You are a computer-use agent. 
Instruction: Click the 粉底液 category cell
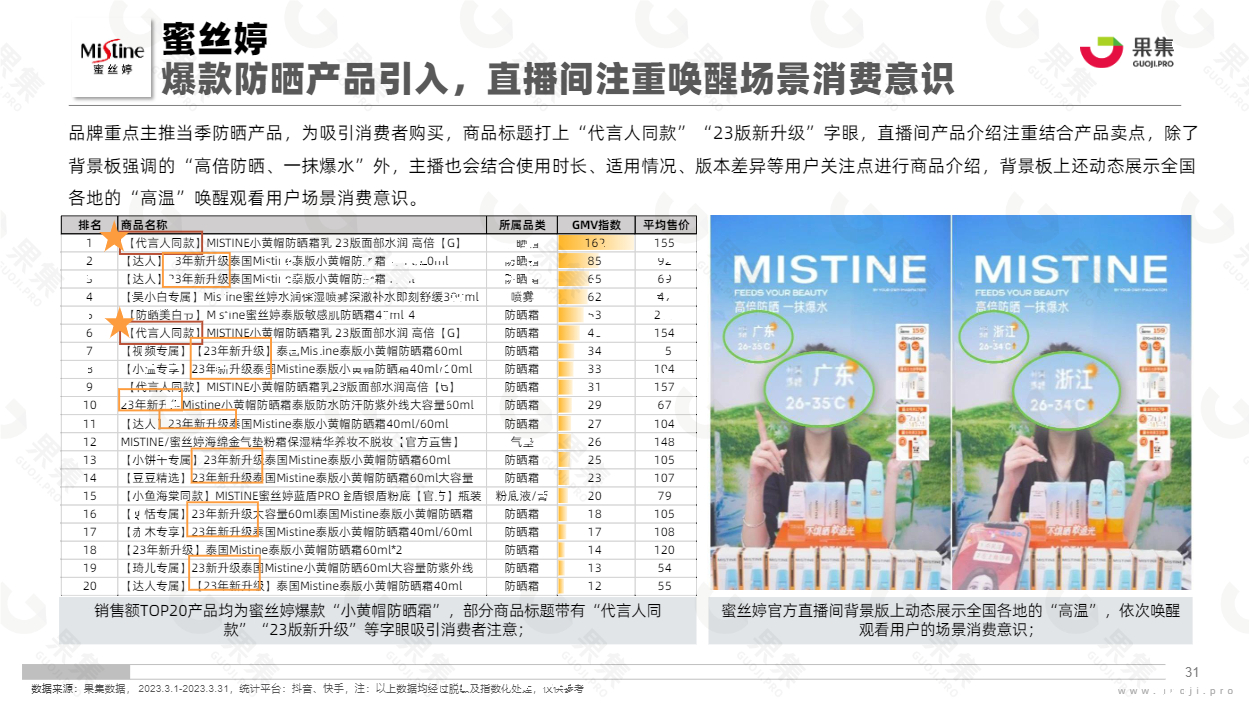point(521,495)
